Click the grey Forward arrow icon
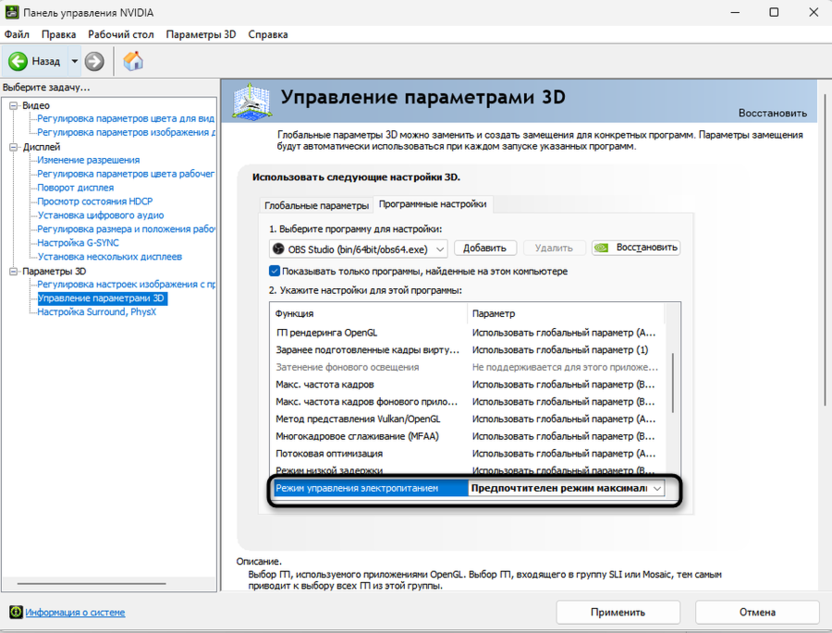832x633 pixels. pos(94,62)
